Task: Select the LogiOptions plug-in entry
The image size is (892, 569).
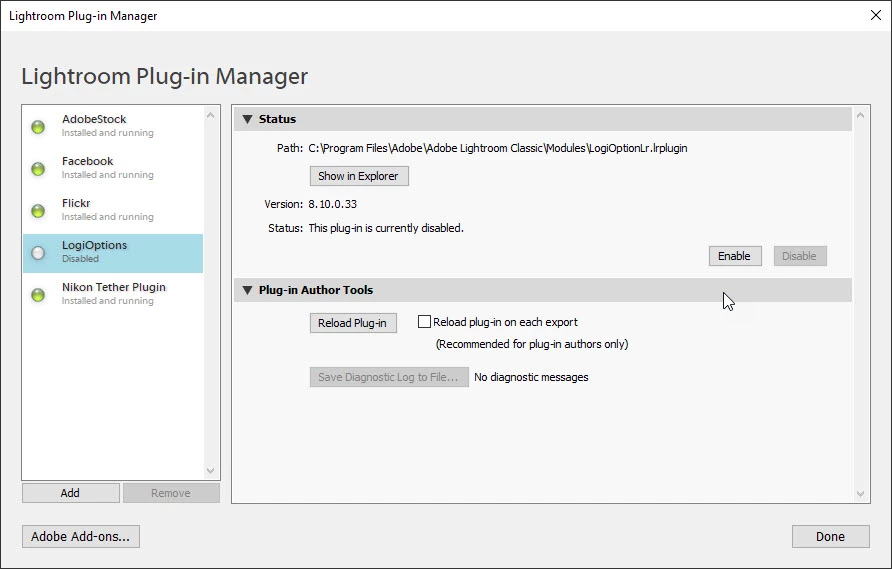Action: pyautogui.click(x=113, y=253)
